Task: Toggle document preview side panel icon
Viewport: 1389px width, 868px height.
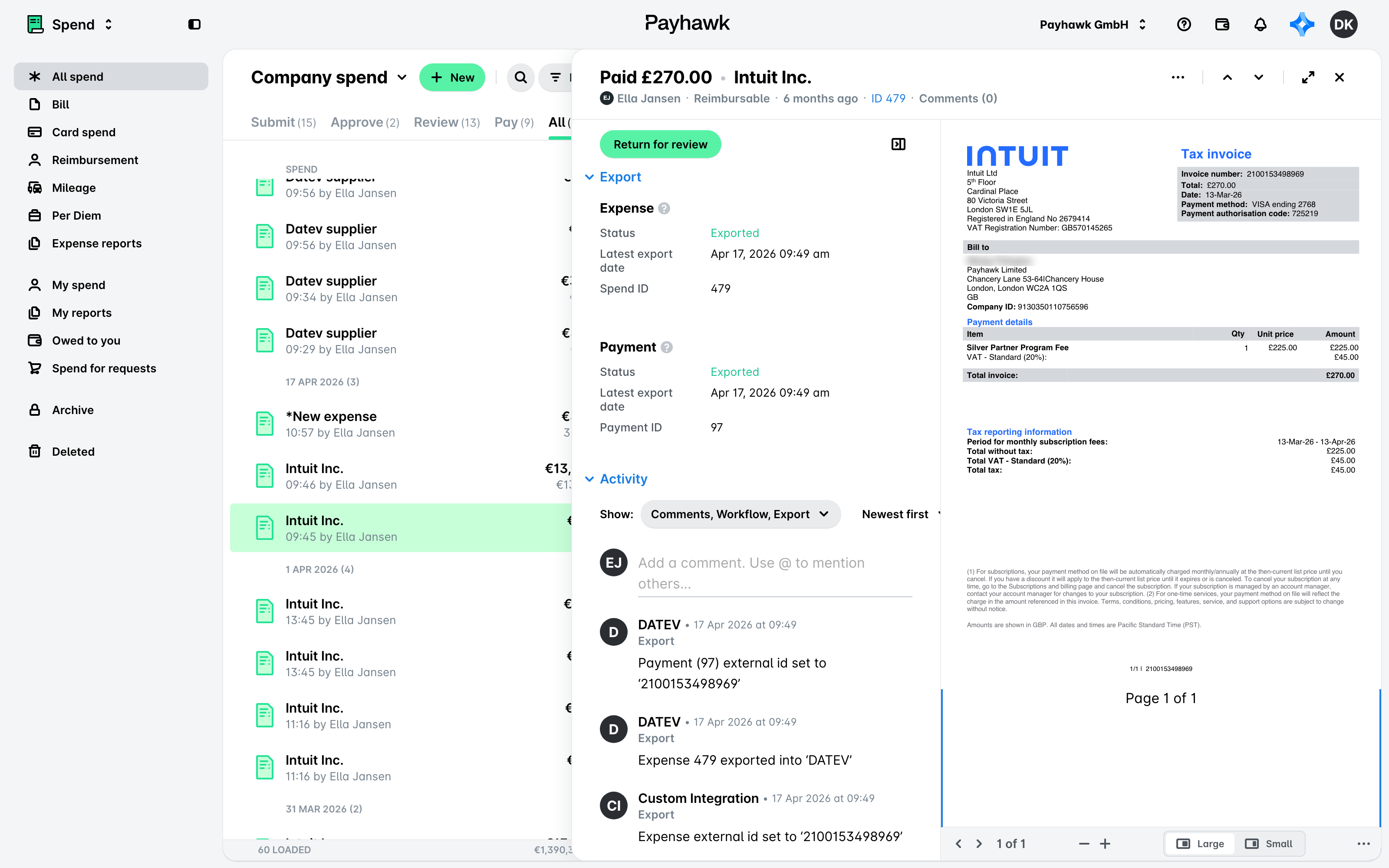Action: [898, 144]
